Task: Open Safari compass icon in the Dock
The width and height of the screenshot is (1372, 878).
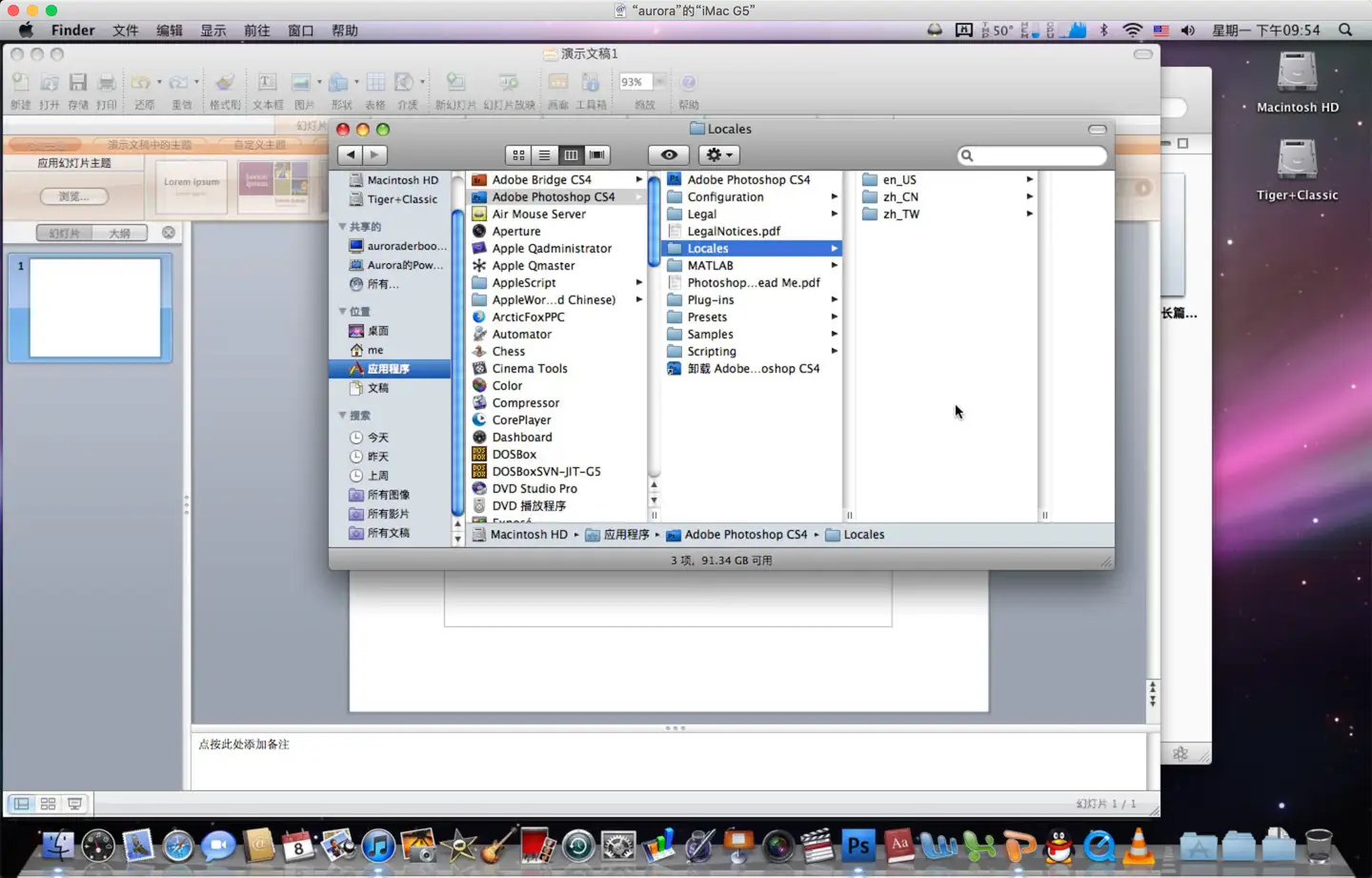Action: click(178, 846)
